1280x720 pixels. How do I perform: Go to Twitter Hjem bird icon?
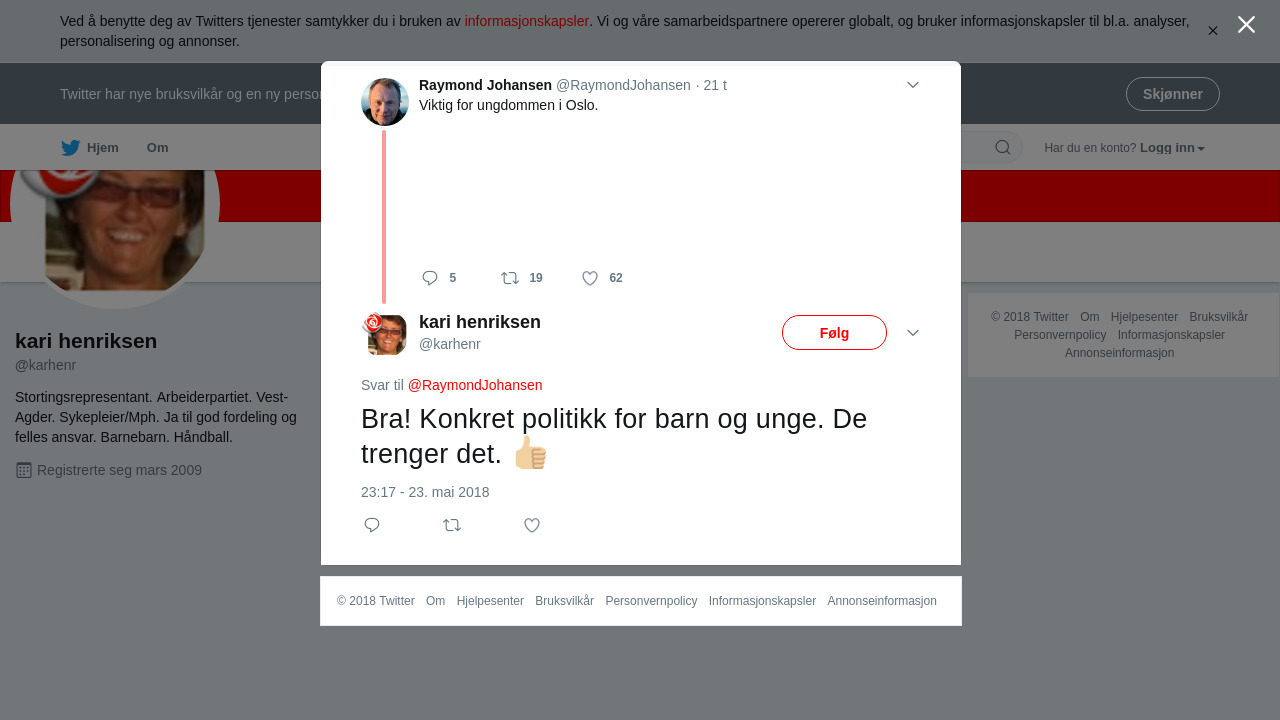(x=70, y=148)
